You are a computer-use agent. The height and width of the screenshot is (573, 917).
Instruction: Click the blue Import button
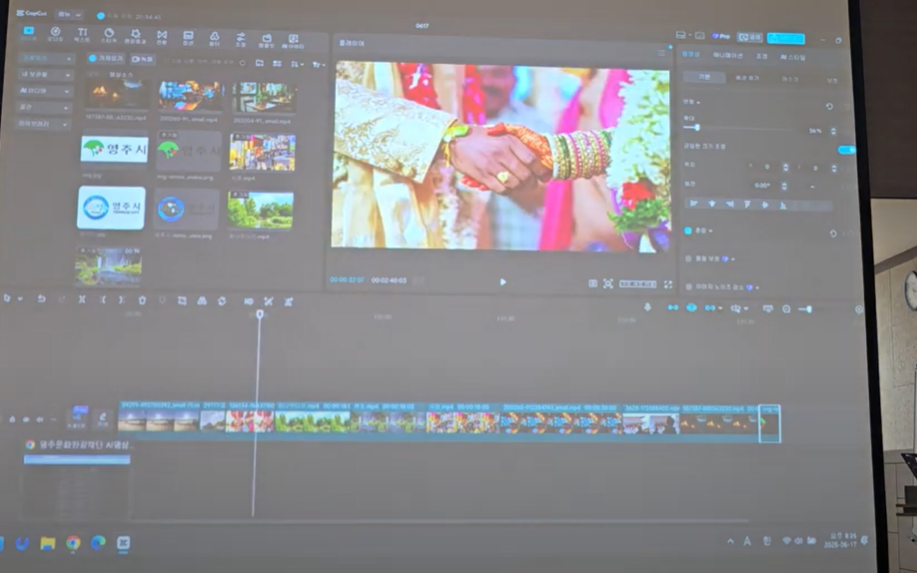106,58
